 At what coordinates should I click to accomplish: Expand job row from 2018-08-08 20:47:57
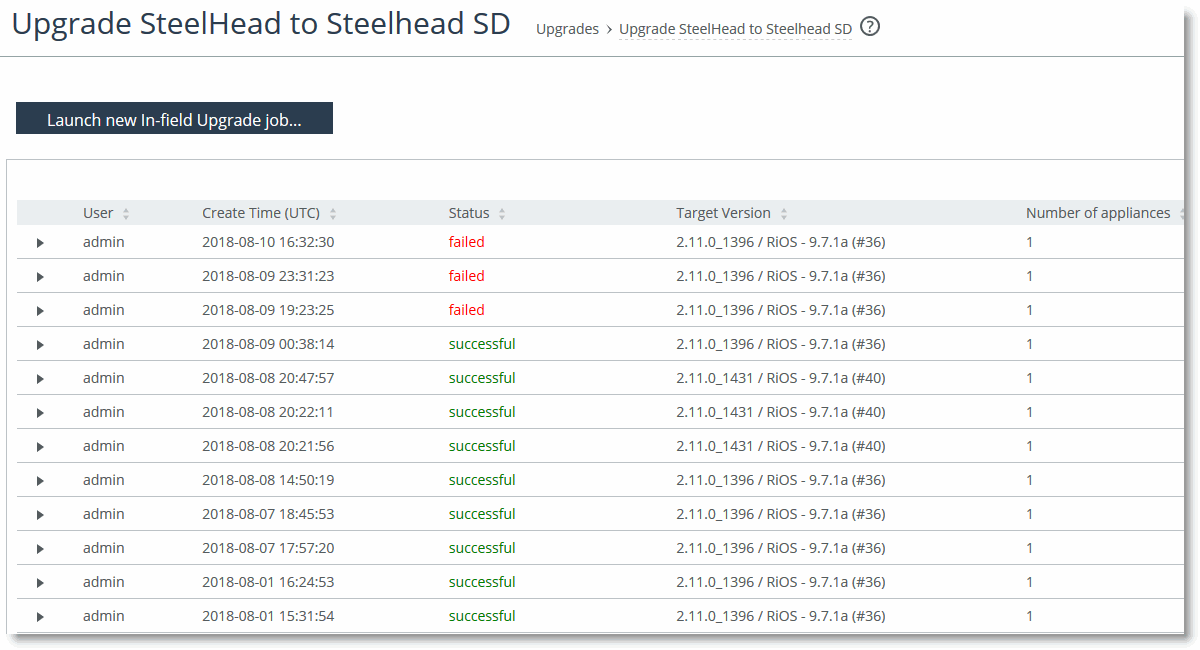coord(40,379)
